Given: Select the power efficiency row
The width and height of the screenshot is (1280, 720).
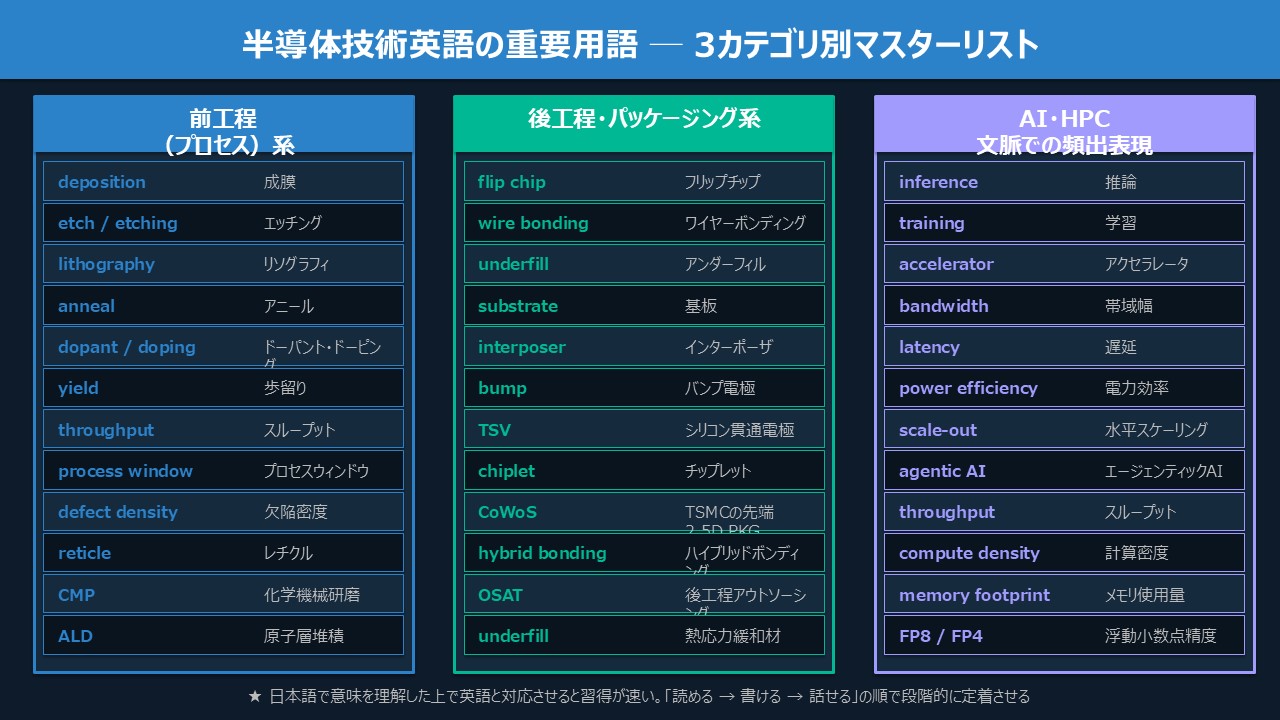Looking at the screenshot, I should [1064, 388].
